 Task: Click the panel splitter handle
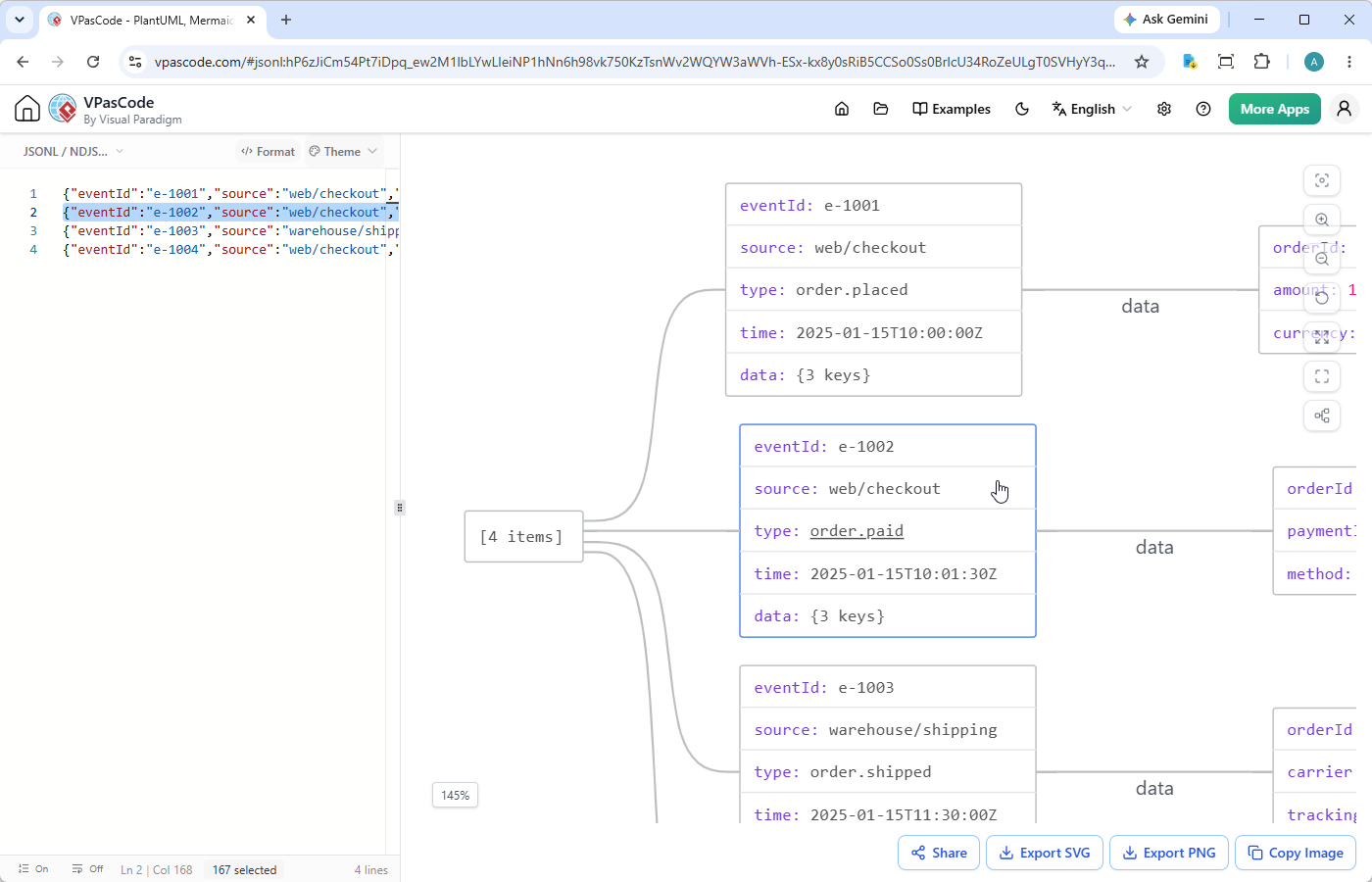click(400, 508)
